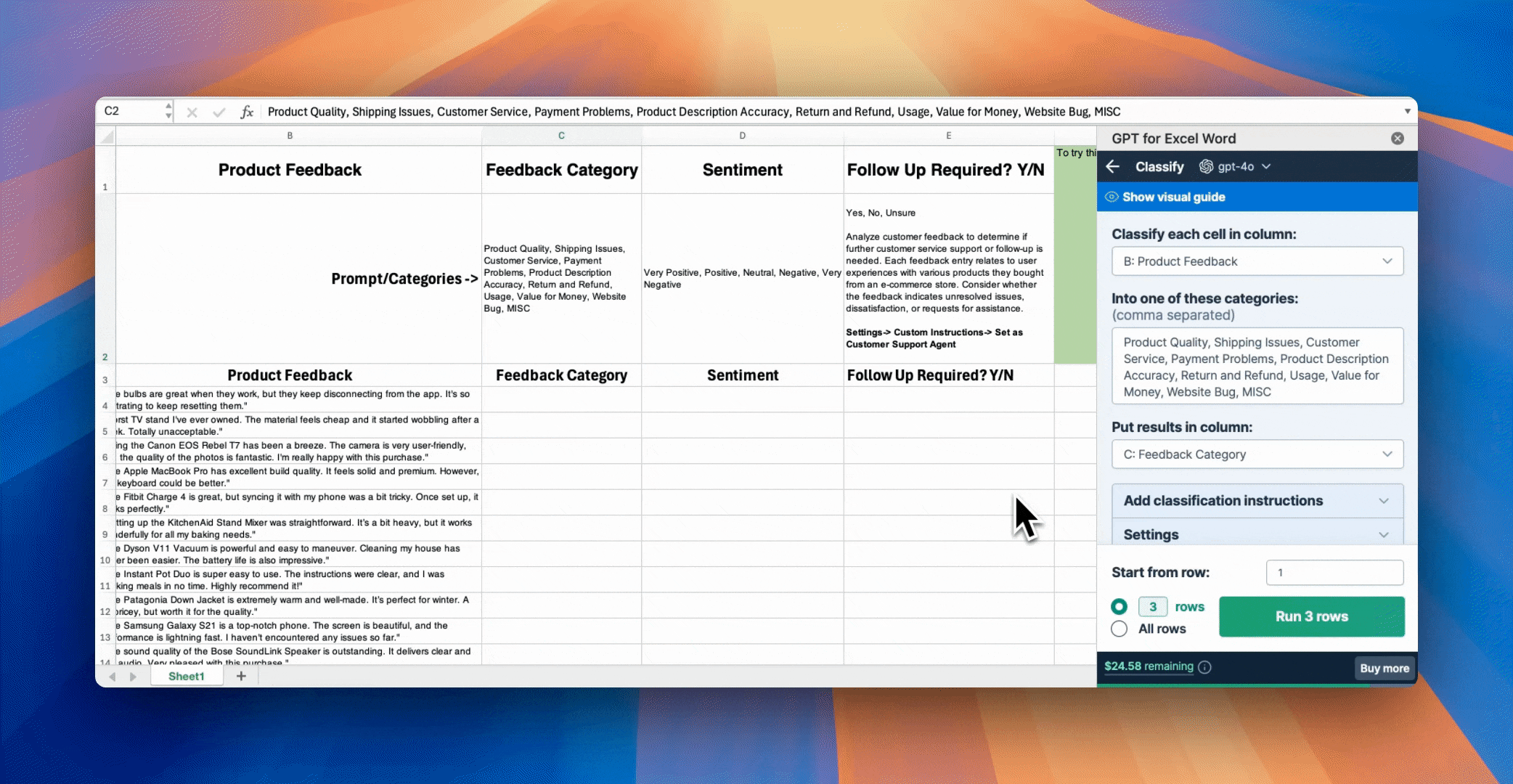Select column B header

(298, 136)
